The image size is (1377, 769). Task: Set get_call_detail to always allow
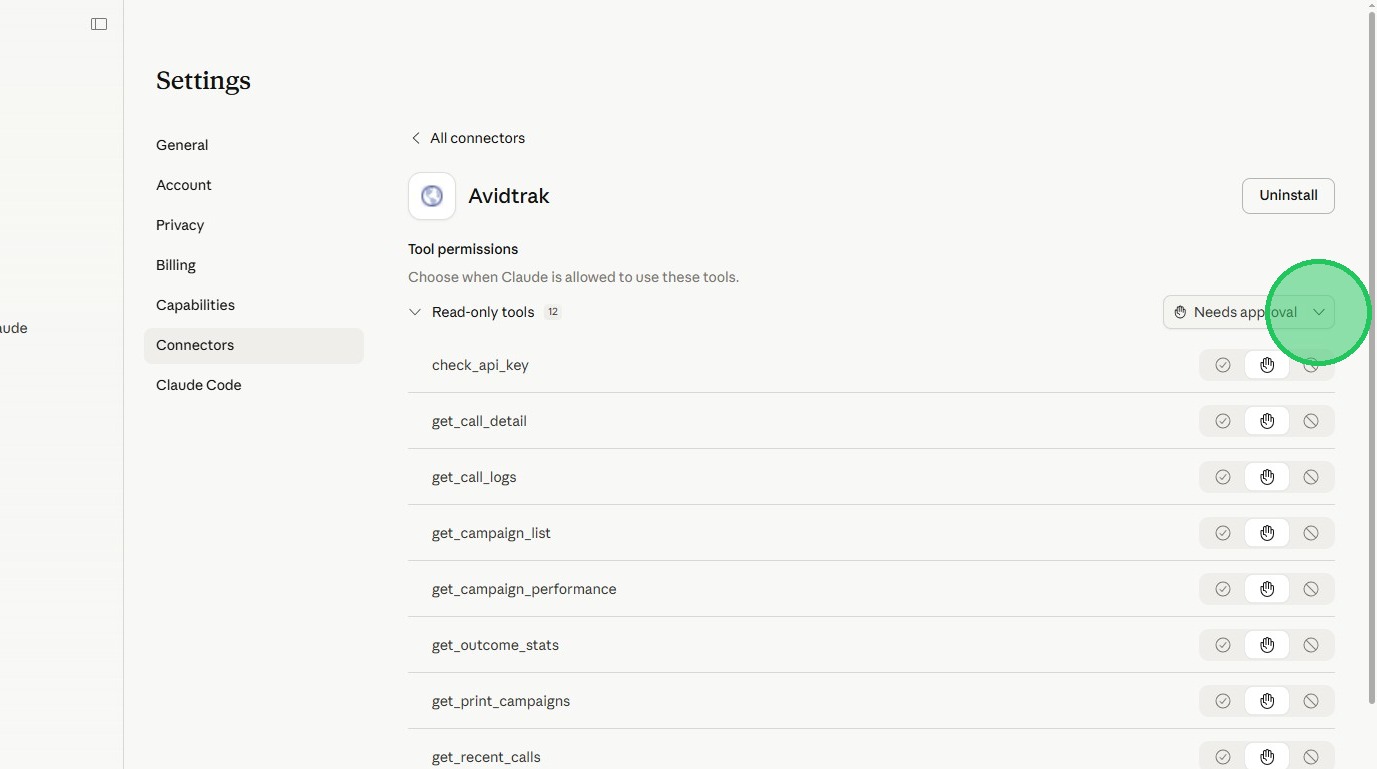pyautogui.click(x=1222, y=421)
